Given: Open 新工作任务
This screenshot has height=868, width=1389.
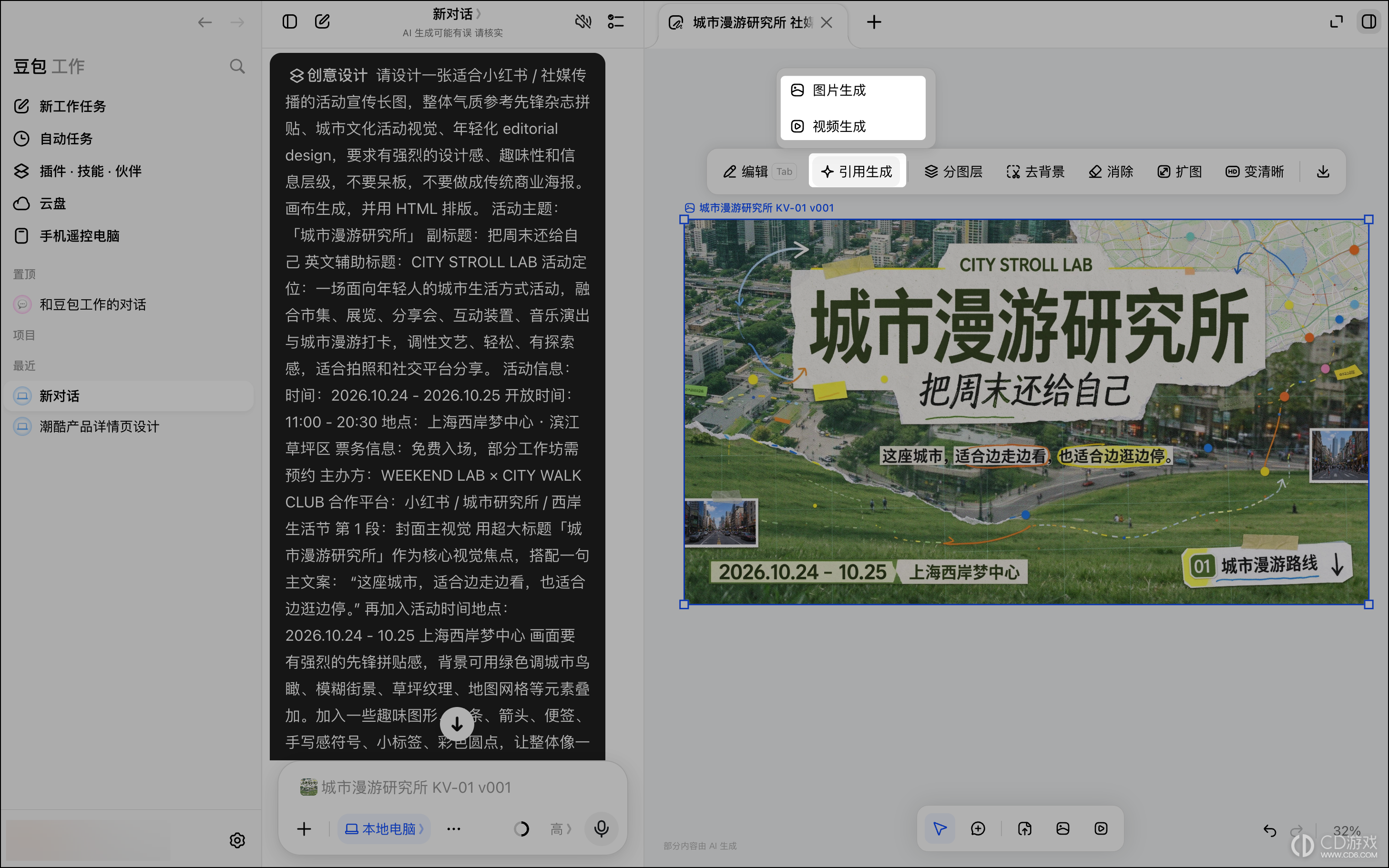Looking at the screenshot, I should [x=129, y=106].
